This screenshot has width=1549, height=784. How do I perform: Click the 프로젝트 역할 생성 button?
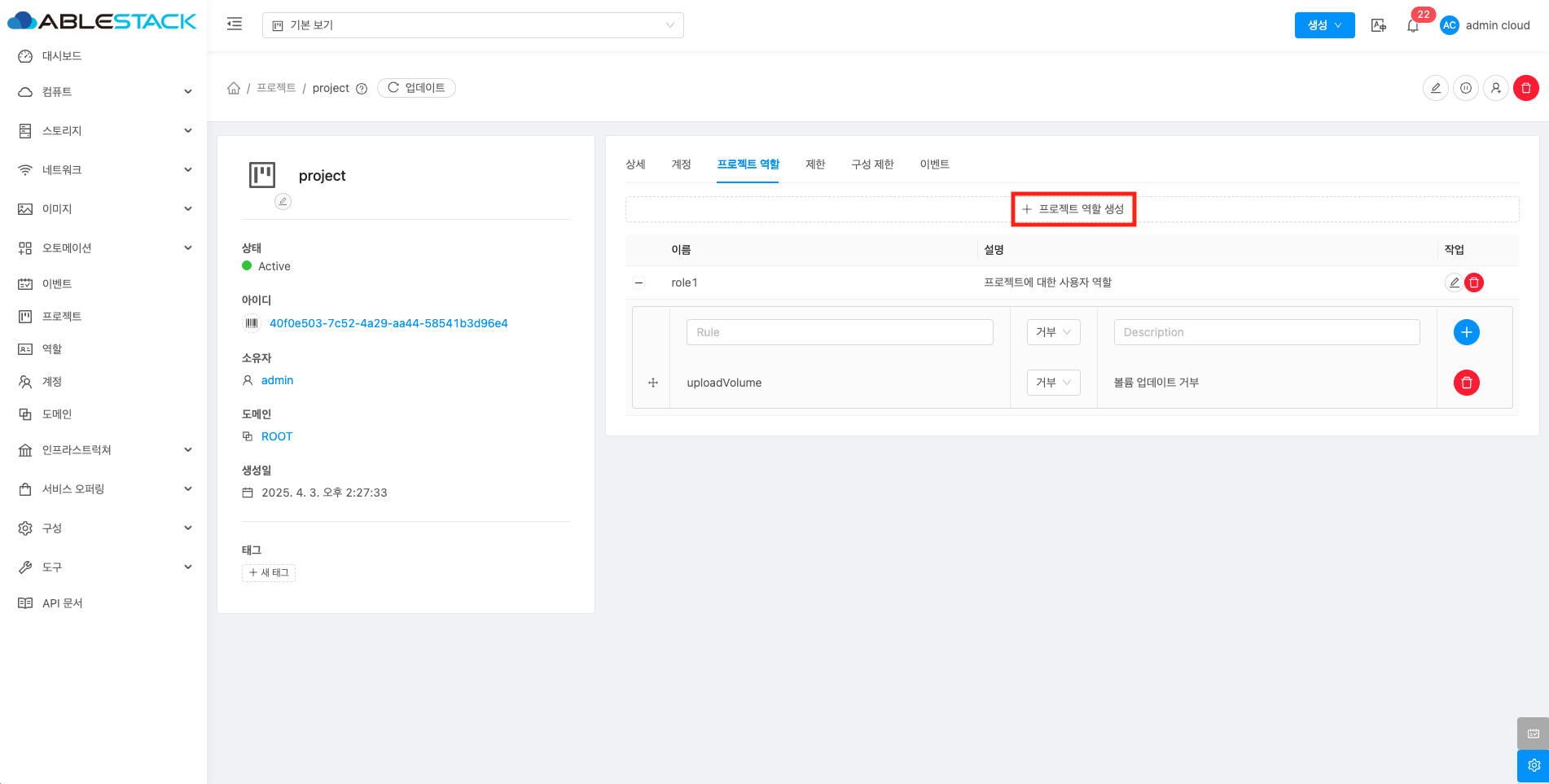pos(1073,209)
